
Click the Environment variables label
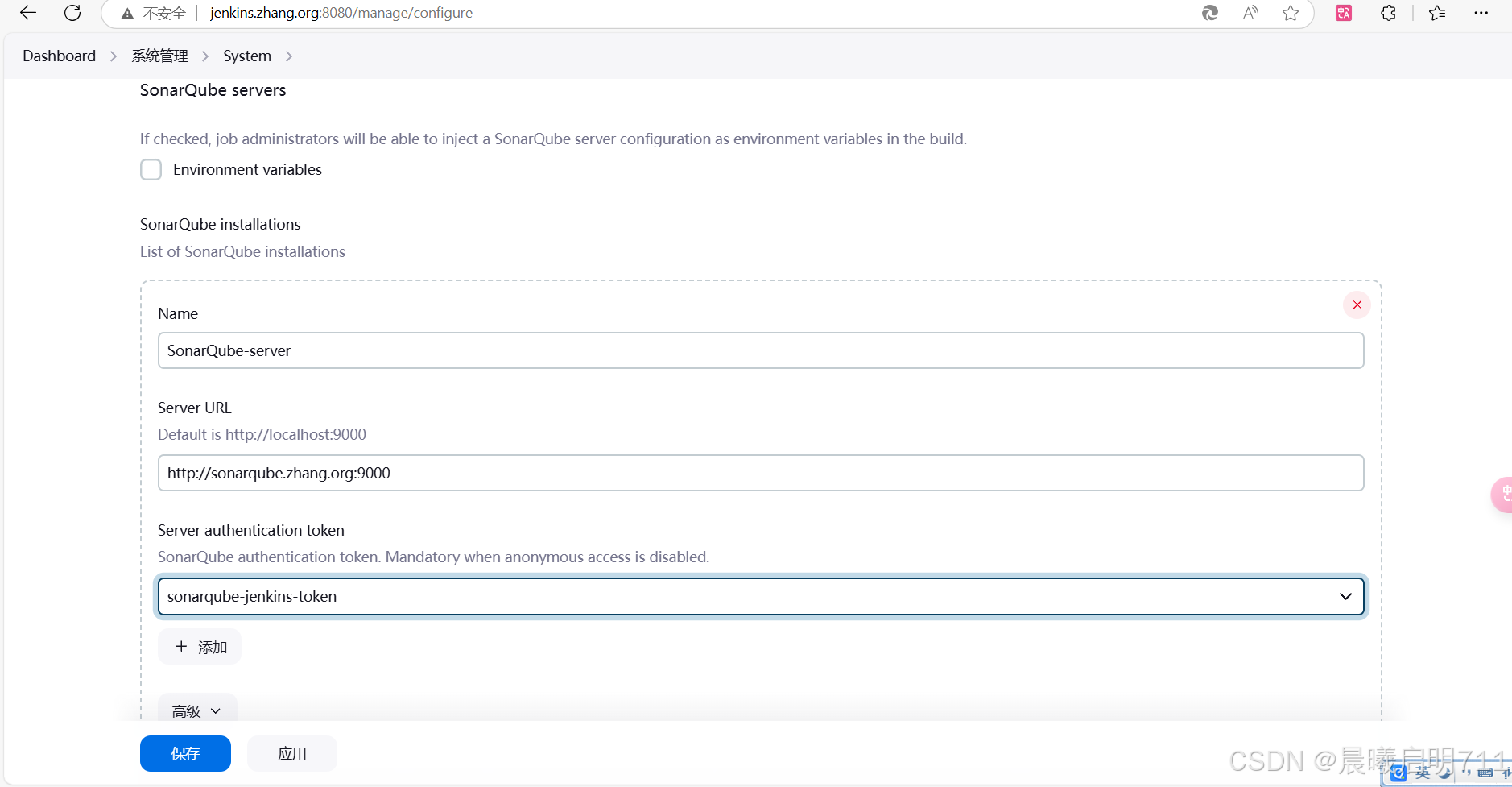point(247,169)
